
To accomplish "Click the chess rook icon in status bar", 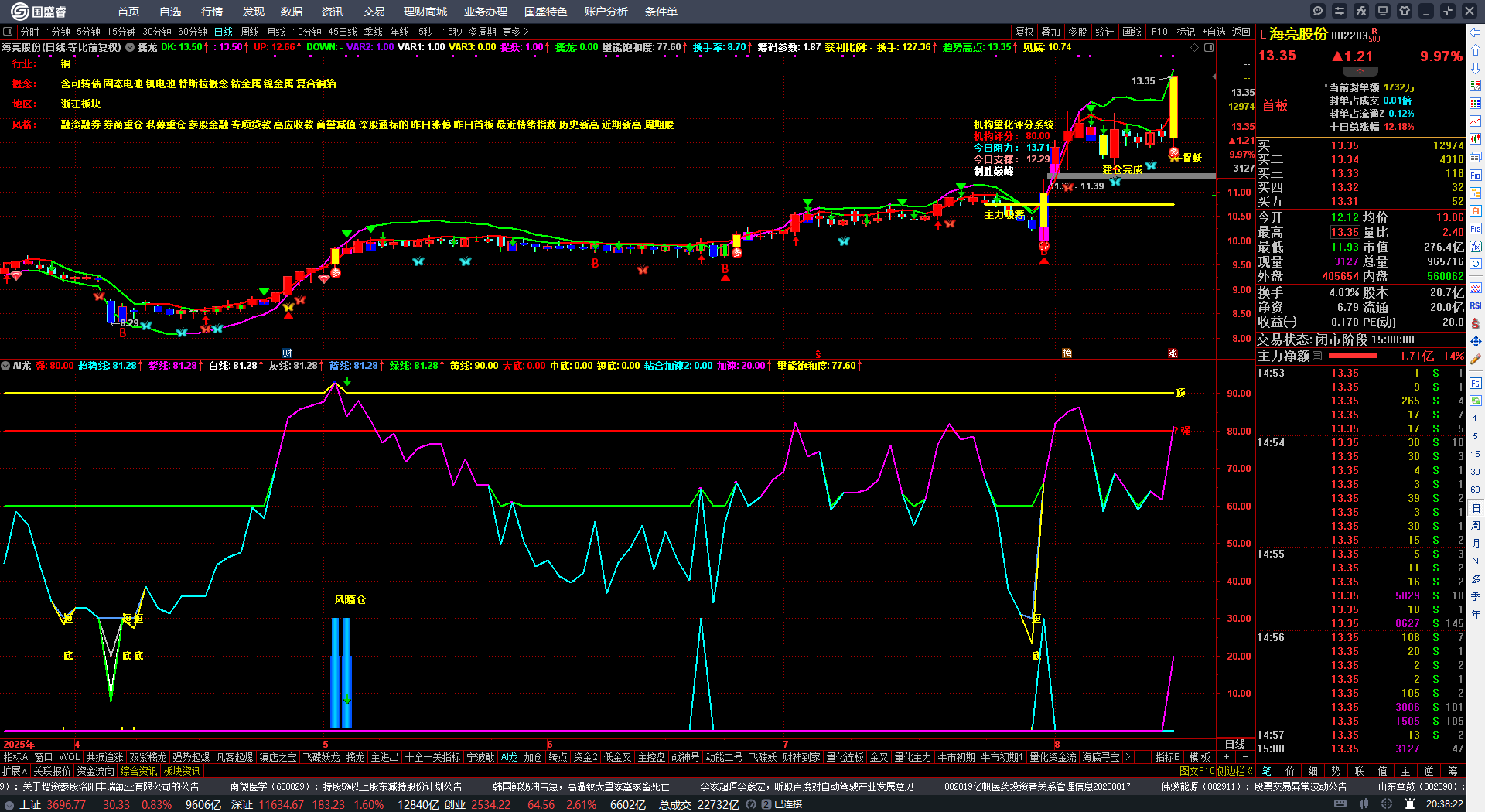I will pos(1409,804).
